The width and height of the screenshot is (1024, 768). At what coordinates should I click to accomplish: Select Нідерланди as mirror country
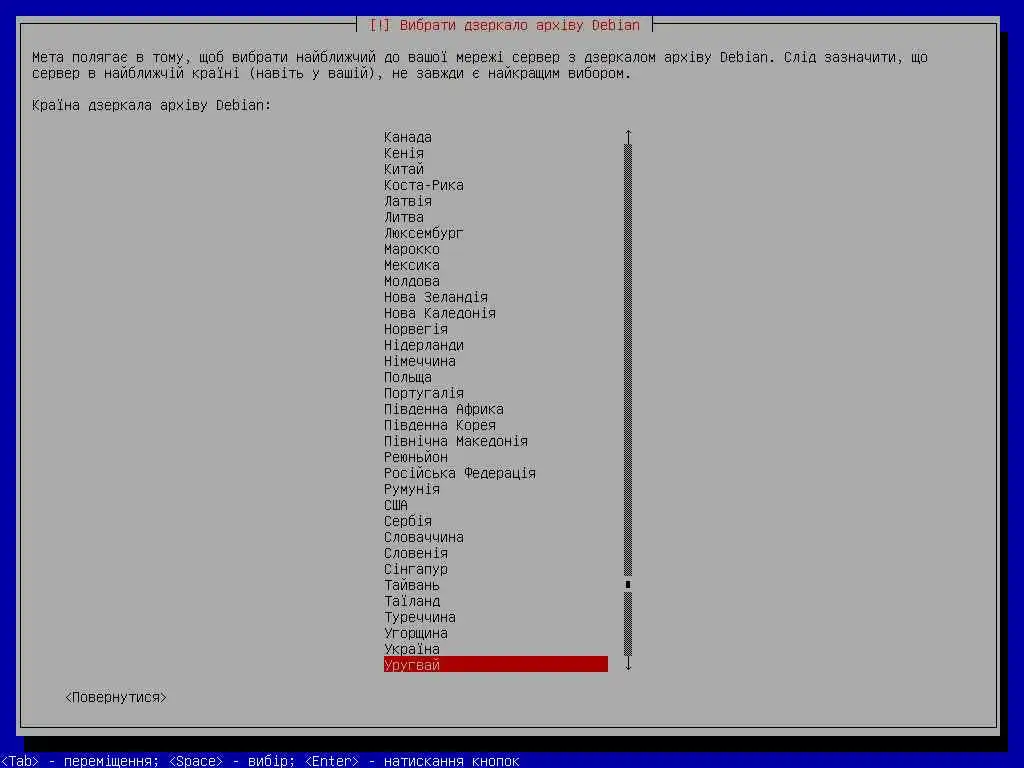click(424, 345)
